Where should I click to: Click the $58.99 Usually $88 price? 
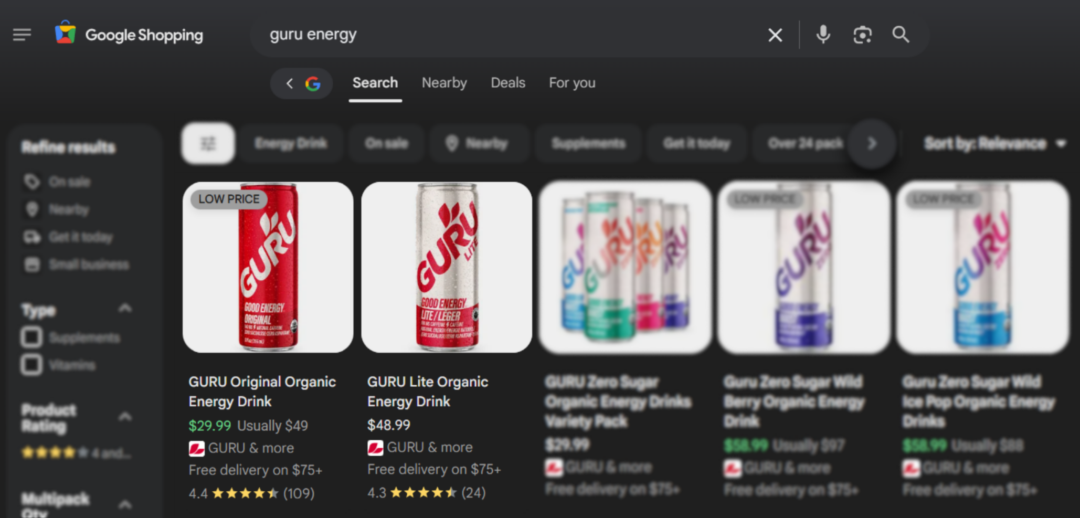click(962, 446)
